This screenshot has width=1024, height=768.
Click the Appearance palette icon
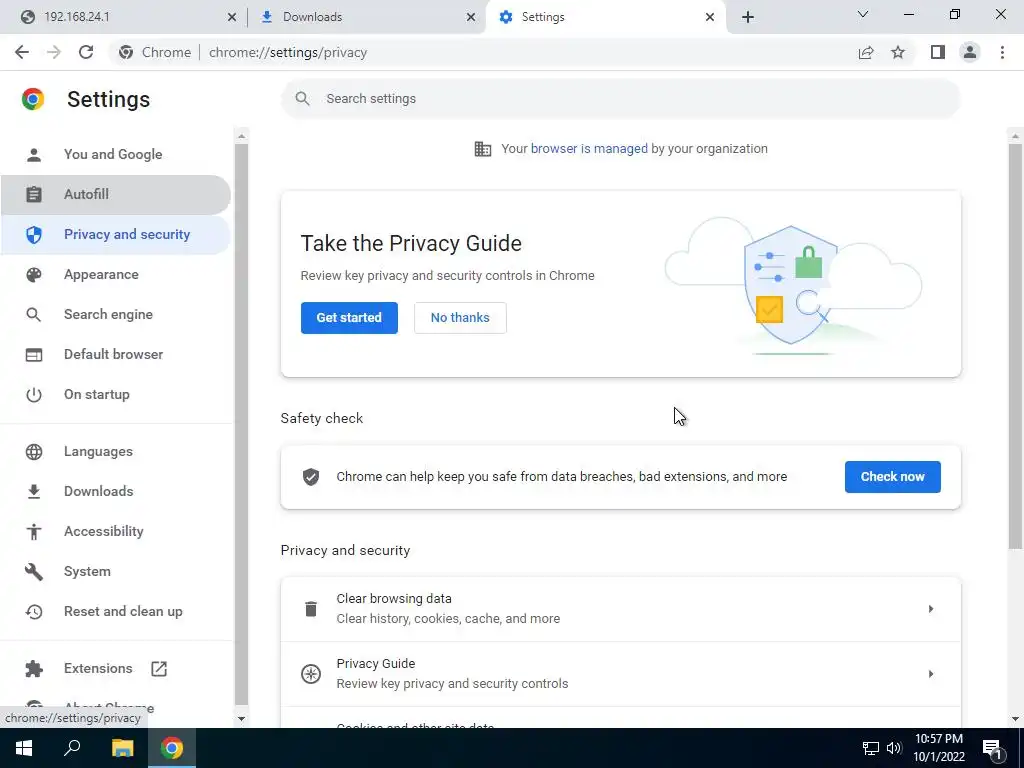point(33,274)
